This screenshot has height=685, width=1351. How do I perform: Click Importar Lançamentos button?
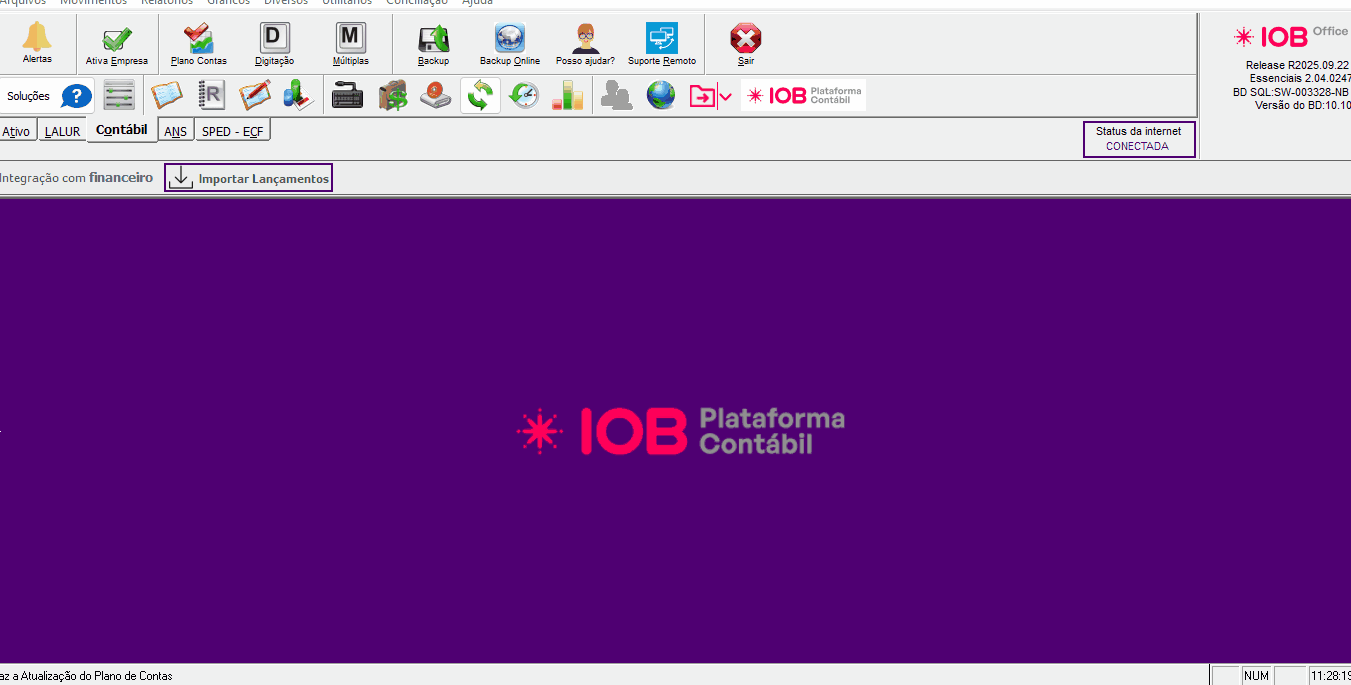coord(248,178)
